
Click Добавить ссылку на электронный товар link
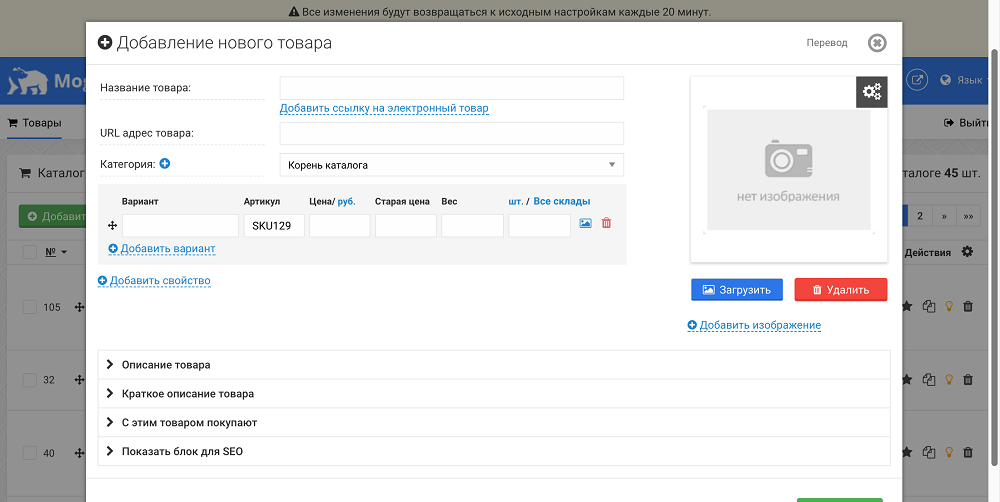pos(384,108)
